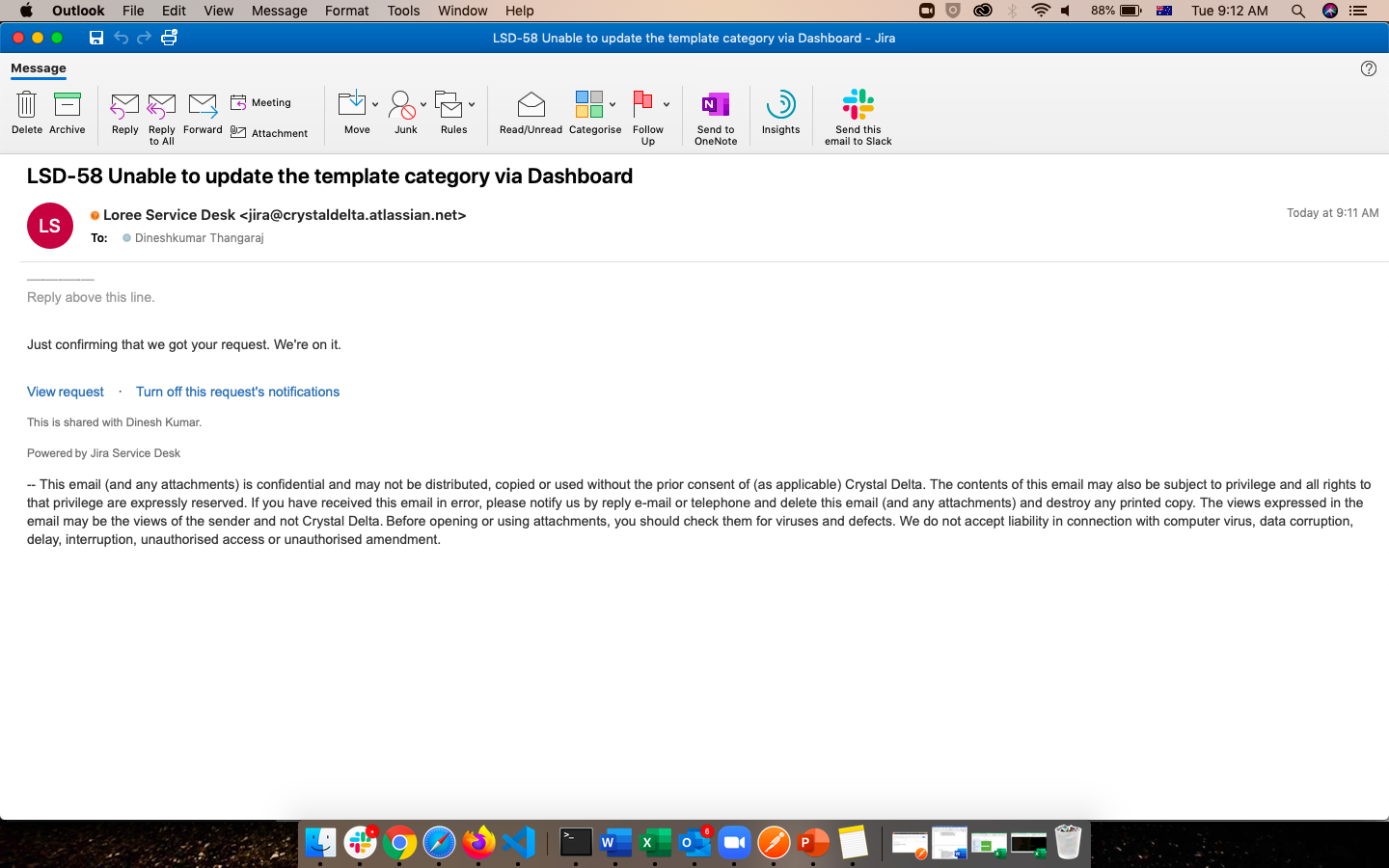Reply to the Loree Service Desk email
Screen dimensions: 1389x868
124,114
